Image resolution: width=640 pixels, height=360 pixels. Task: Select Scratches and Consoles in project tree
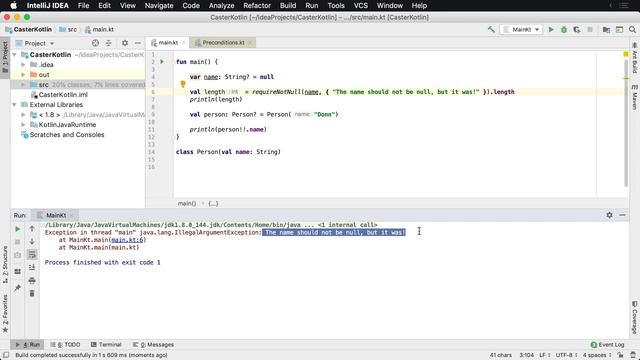click(67, 135)
